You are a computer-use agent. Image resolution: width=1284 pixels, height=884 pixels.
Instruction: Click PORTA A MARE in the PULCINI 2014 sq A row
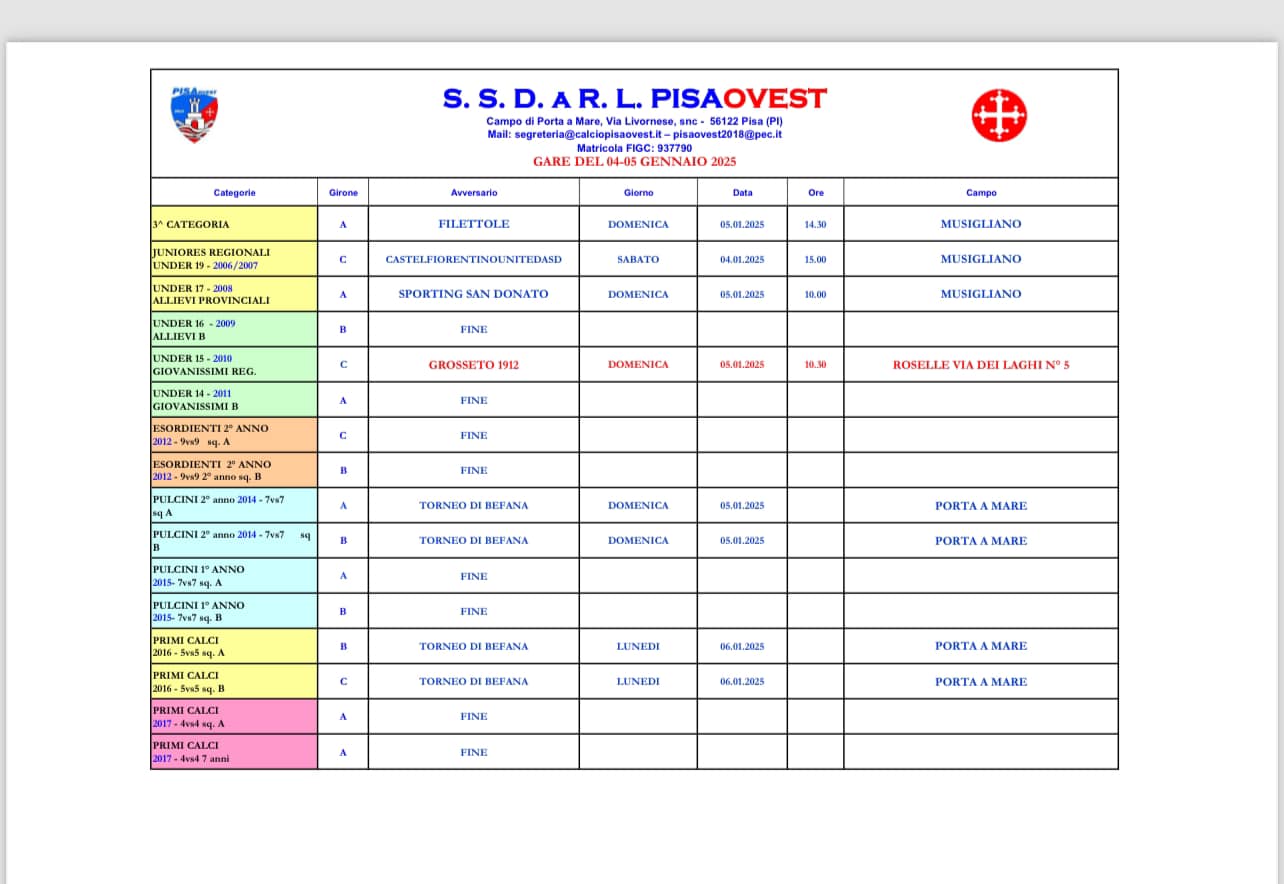(981, 505)
